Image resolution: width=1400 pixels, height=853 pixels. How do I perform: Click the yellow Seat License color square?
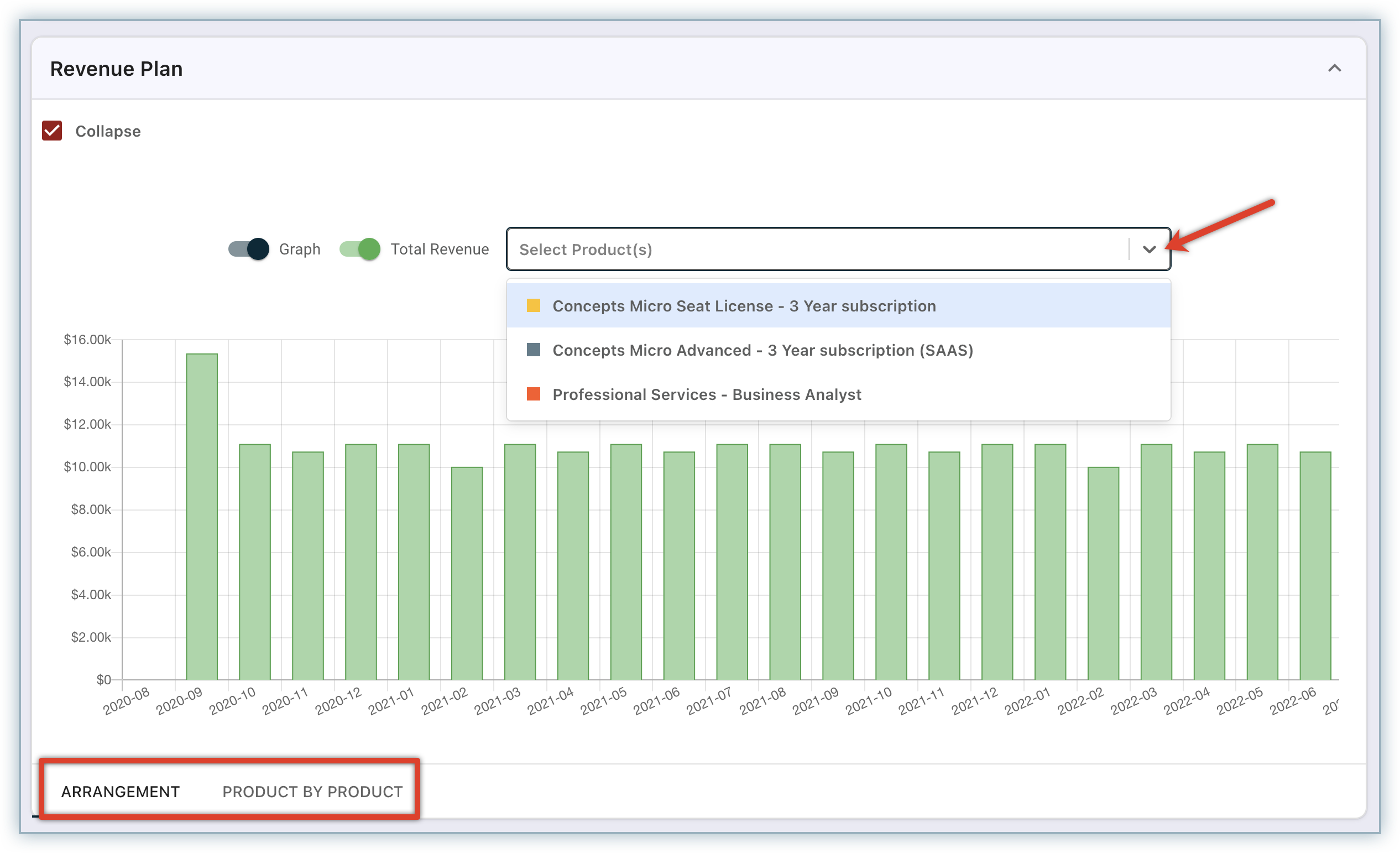[x=533, y=306]
